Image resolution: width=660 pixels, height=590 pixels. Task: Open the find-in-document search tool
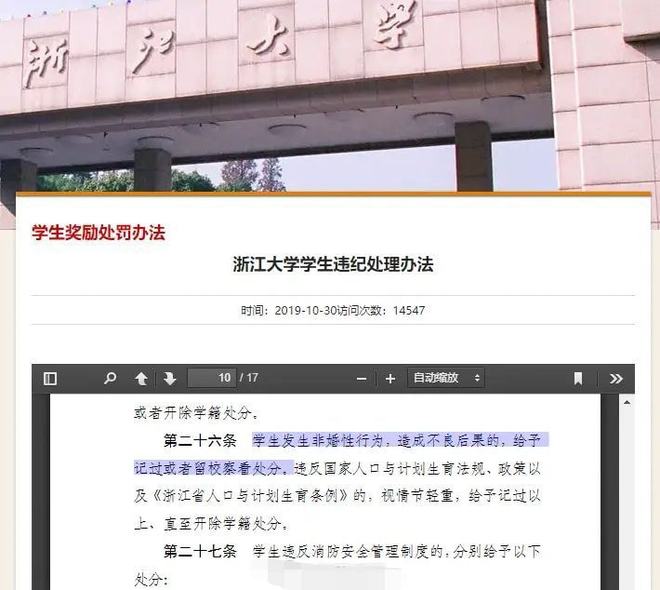tap(110, 378)
